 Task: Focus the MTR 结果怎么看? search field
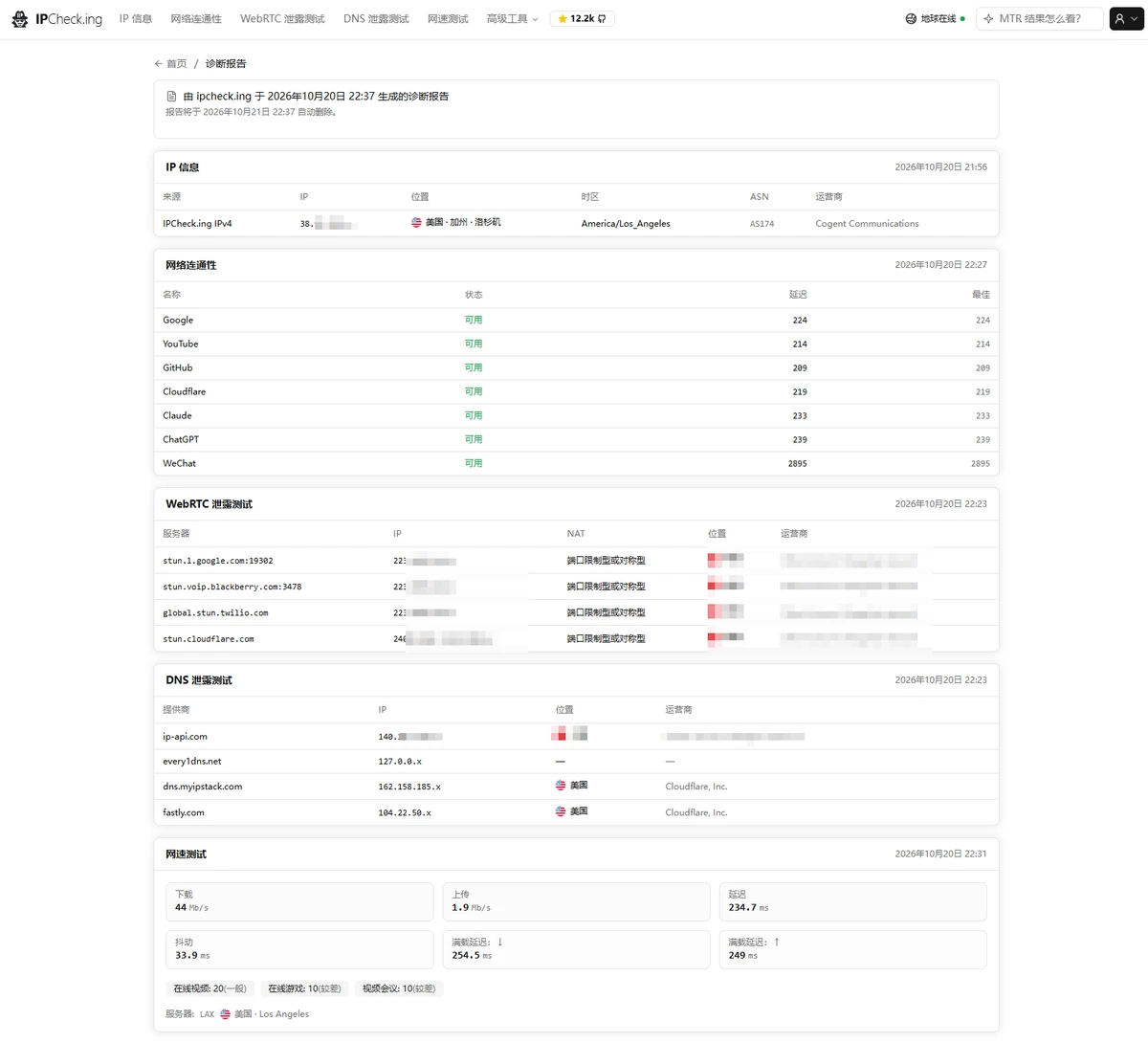coord(1040,19)
